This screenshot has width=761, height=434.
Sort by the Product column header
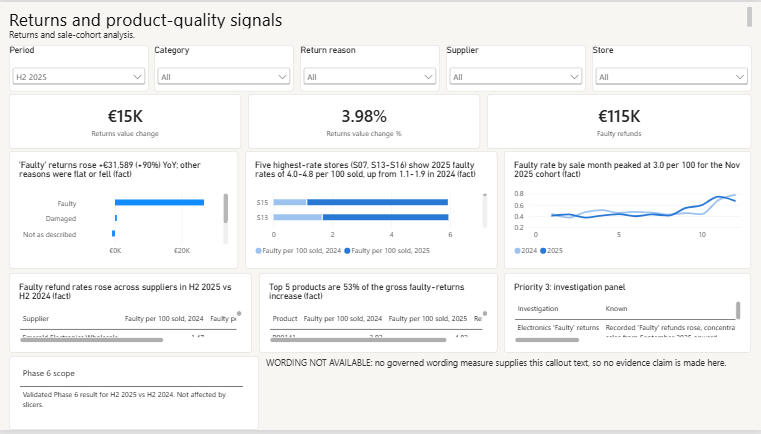pyautogui.click(x=285, y=319)
